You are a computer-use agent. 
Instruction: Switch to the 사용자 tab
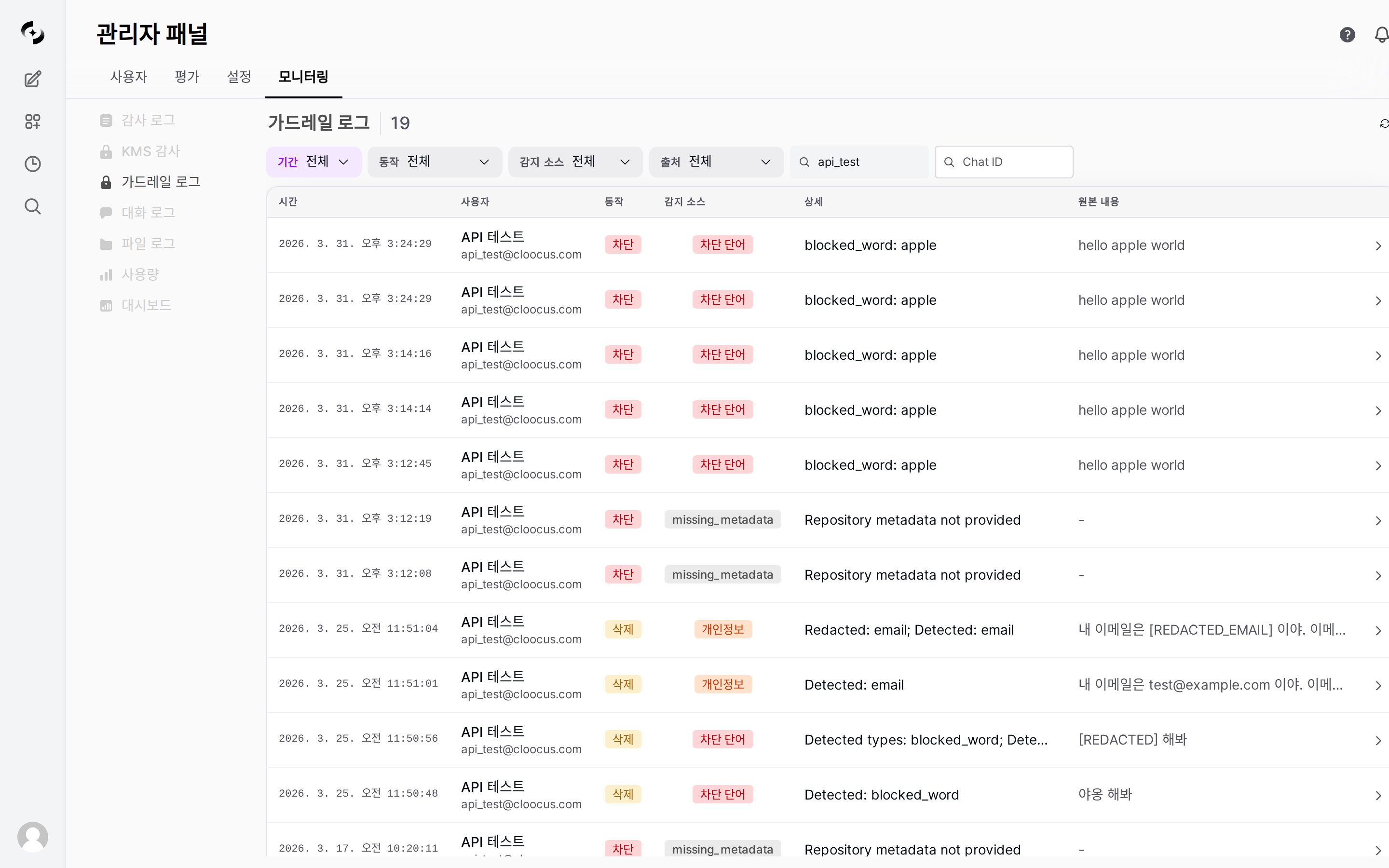coord(129,76)
